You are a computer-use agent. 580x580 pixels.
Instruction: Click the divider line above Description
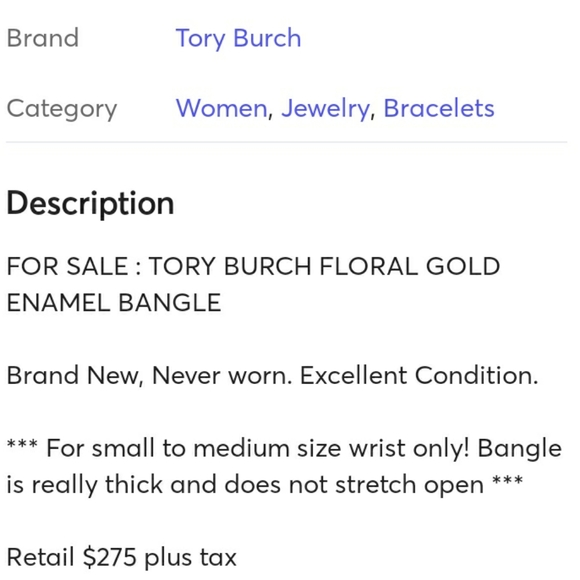(x=287, y=142)
